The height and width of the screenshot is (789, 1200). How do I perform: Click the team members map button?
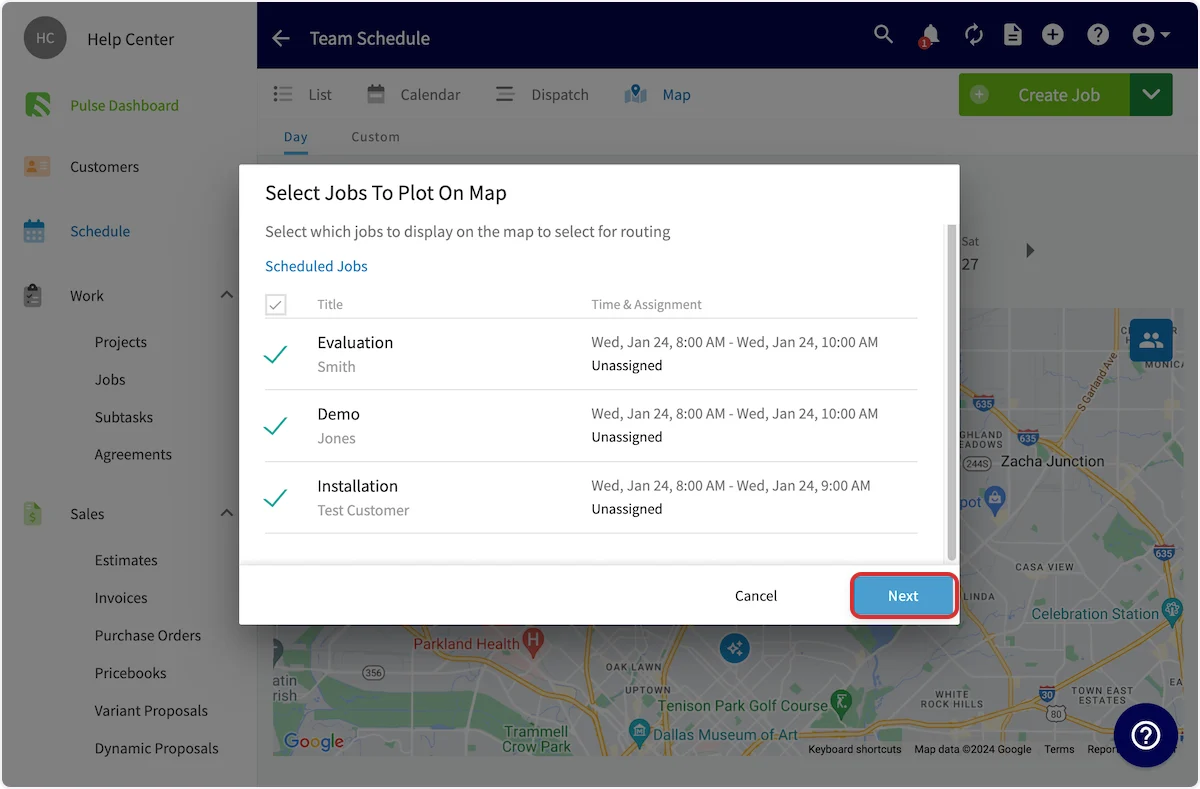[1151, 340]
